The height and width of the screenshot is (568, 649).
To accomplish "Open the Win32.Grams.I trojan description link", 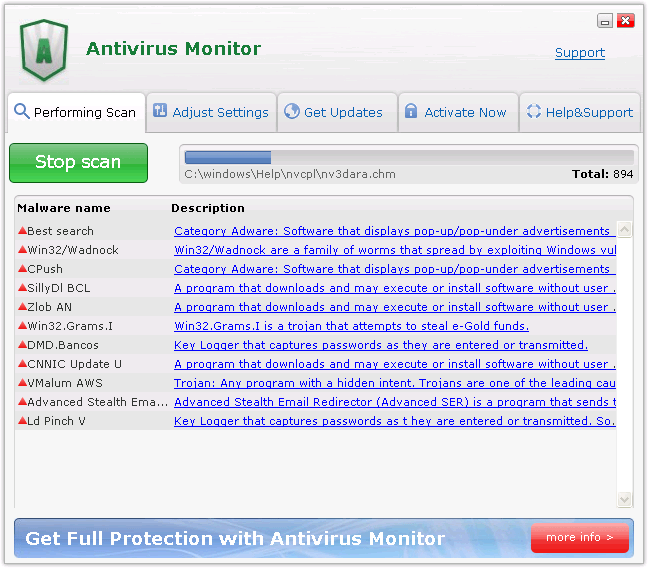I will click(x=351, y=326).
